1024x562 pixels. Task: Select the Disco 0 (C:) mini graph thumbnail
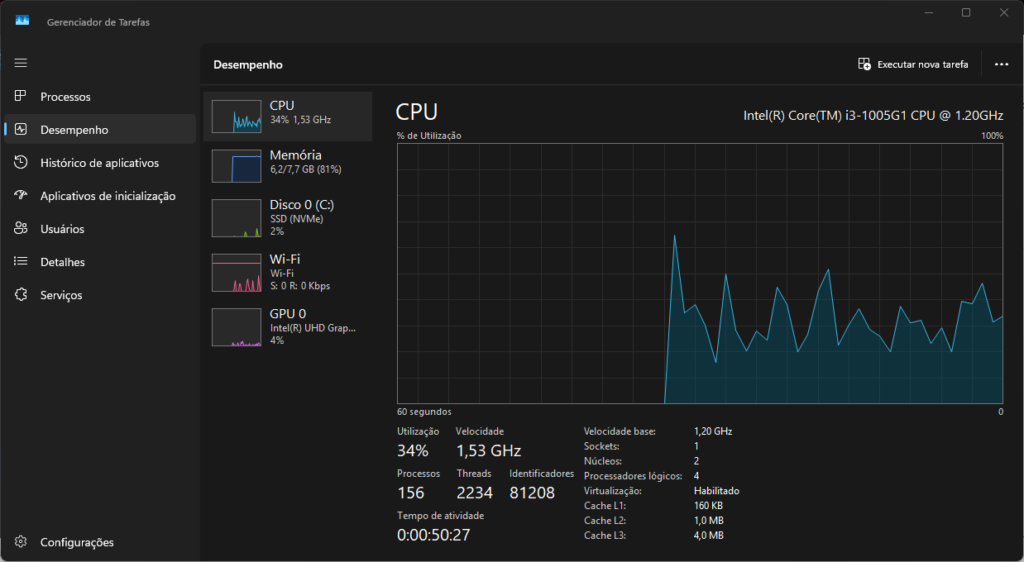click(x=236, y=218)
